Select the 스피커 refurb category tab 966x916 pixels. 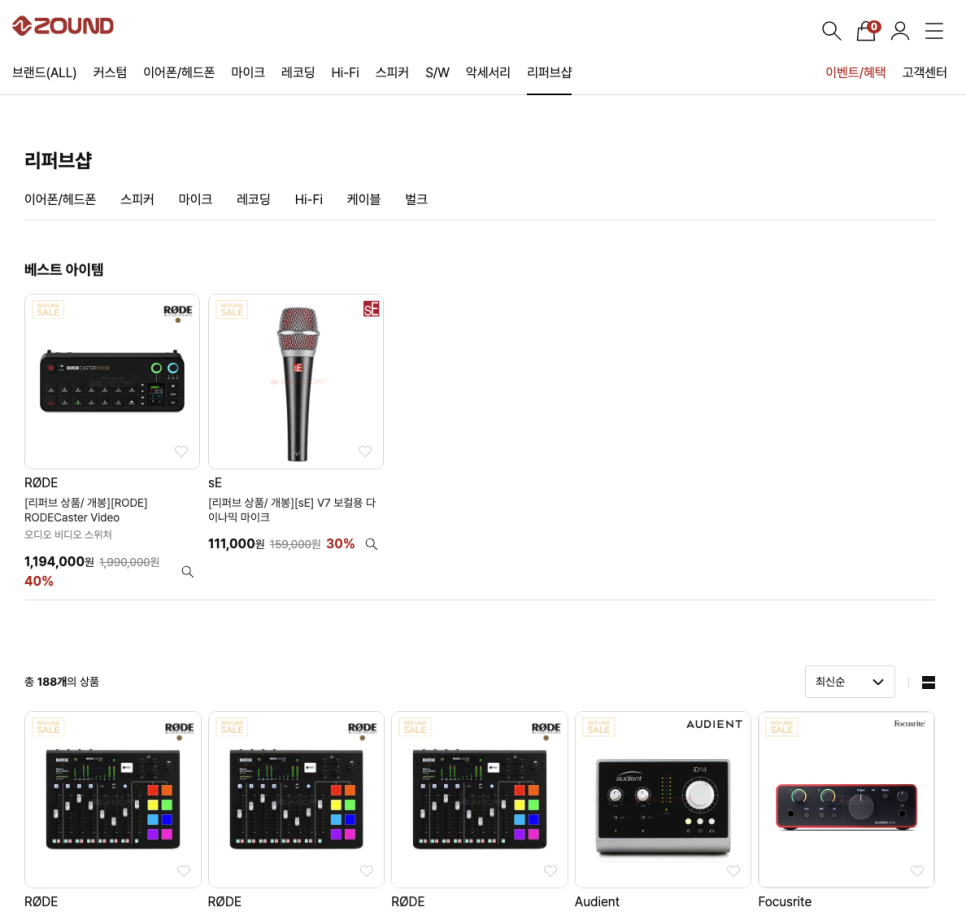(137, 200)
